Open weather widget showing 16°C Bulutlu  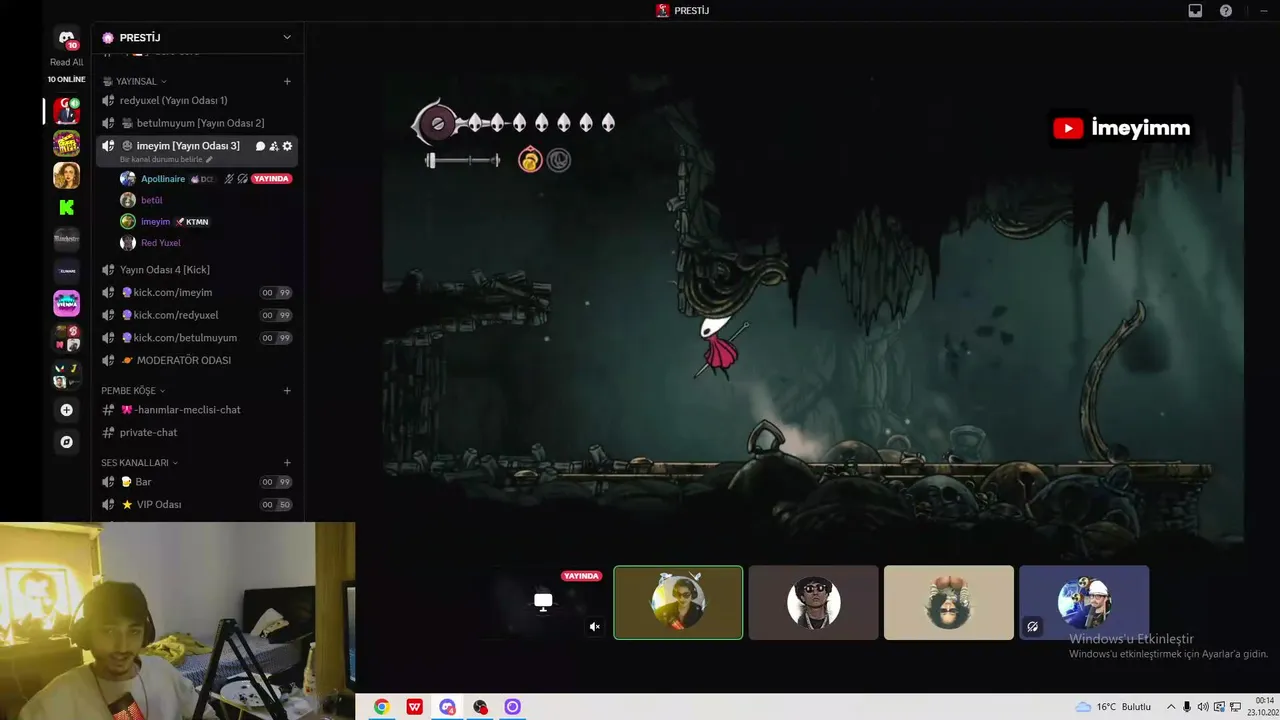point(1113,707)
